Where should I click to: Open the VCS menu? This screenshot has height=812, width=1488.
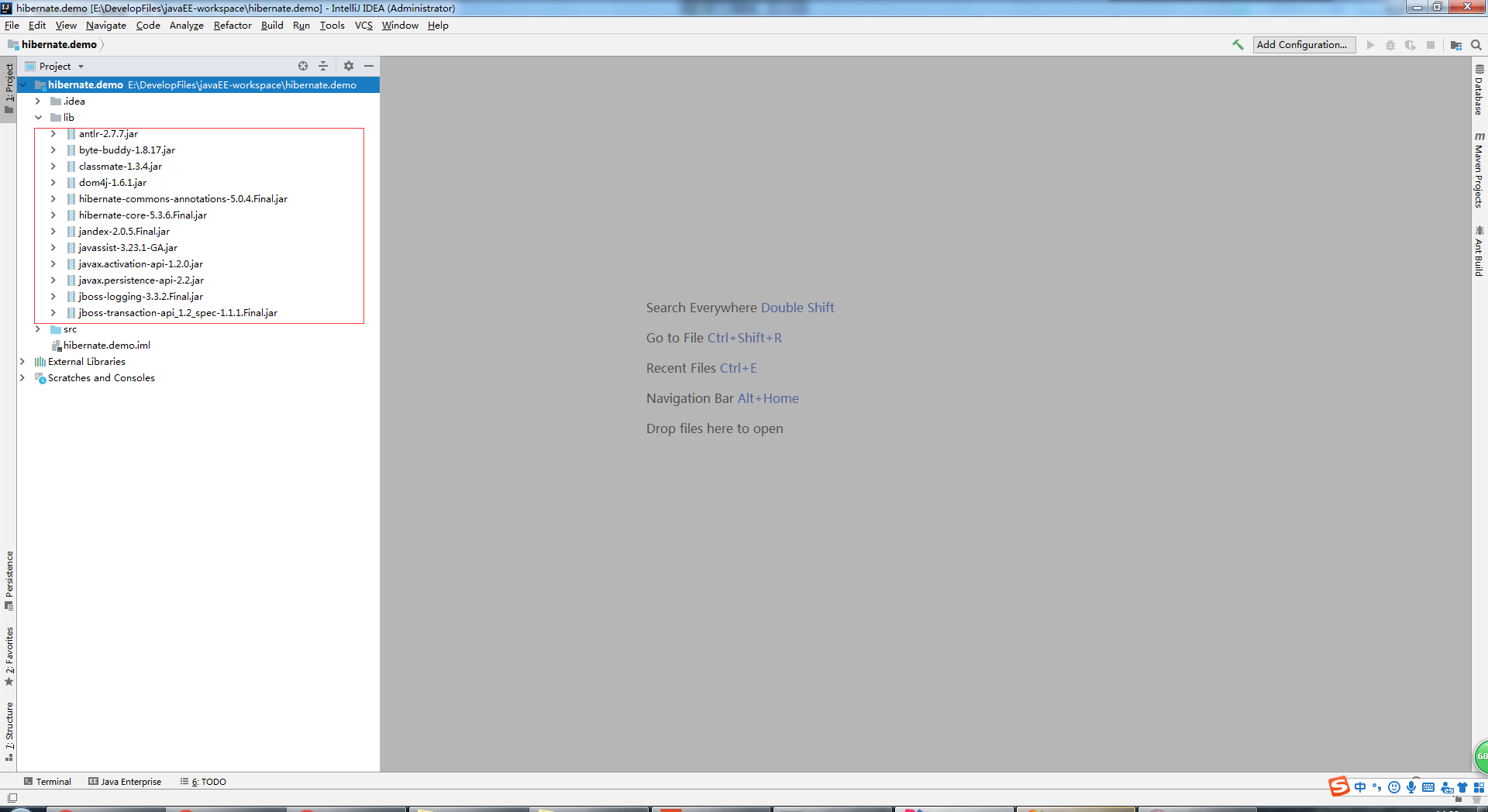(x=363, y=26)
